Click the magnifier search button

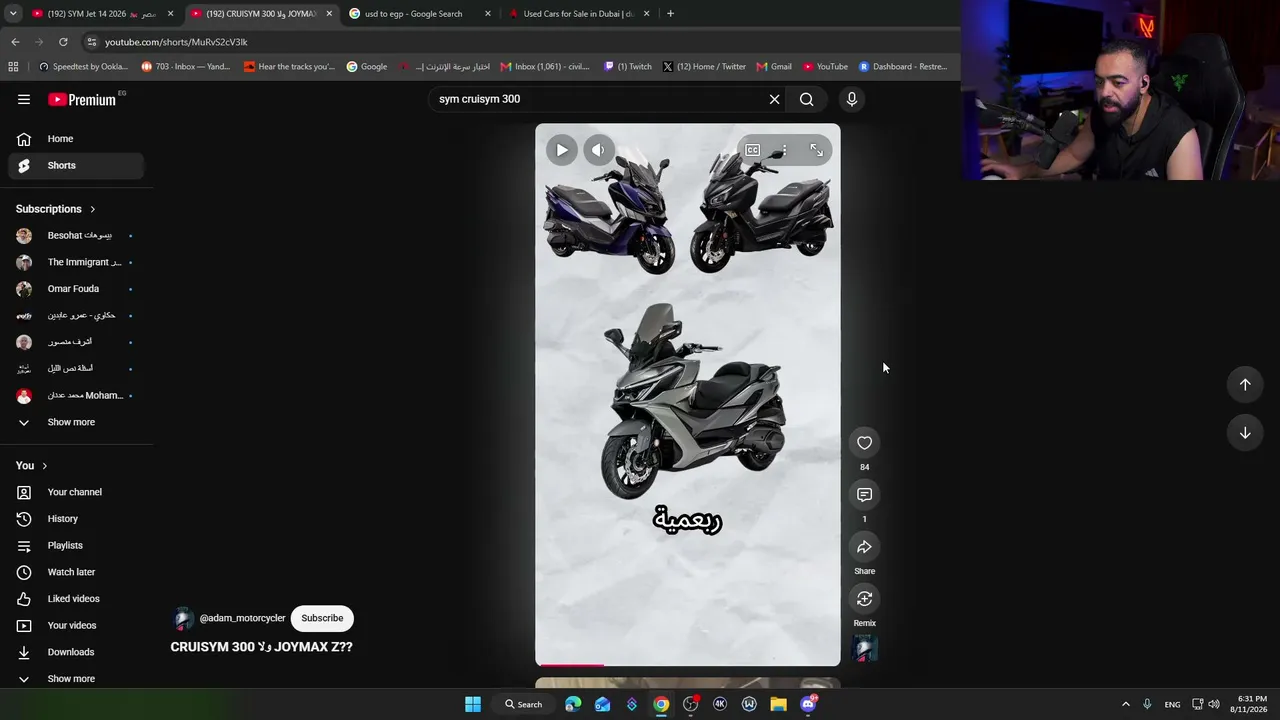(807, 99)
